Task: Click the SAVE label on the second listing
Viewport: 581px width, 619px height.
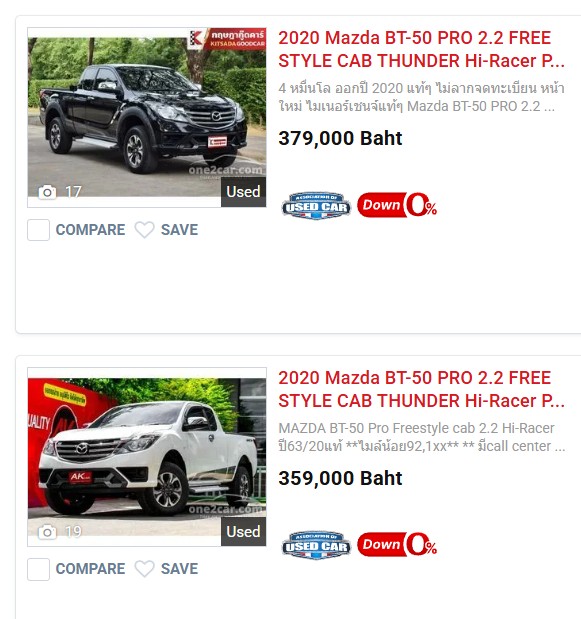Action: (179, 569)
